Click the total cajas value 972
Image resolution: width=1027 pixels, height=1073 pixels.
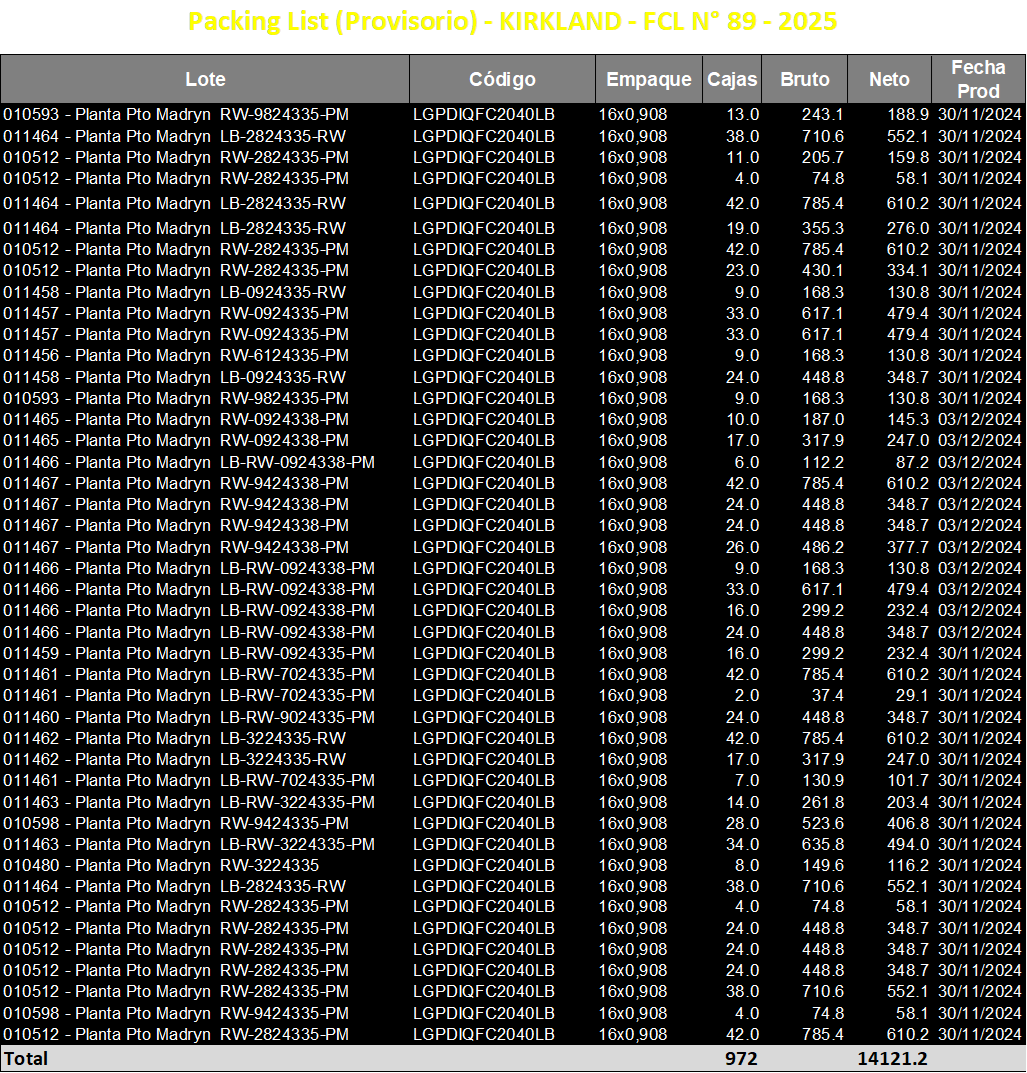(741, 1059)
